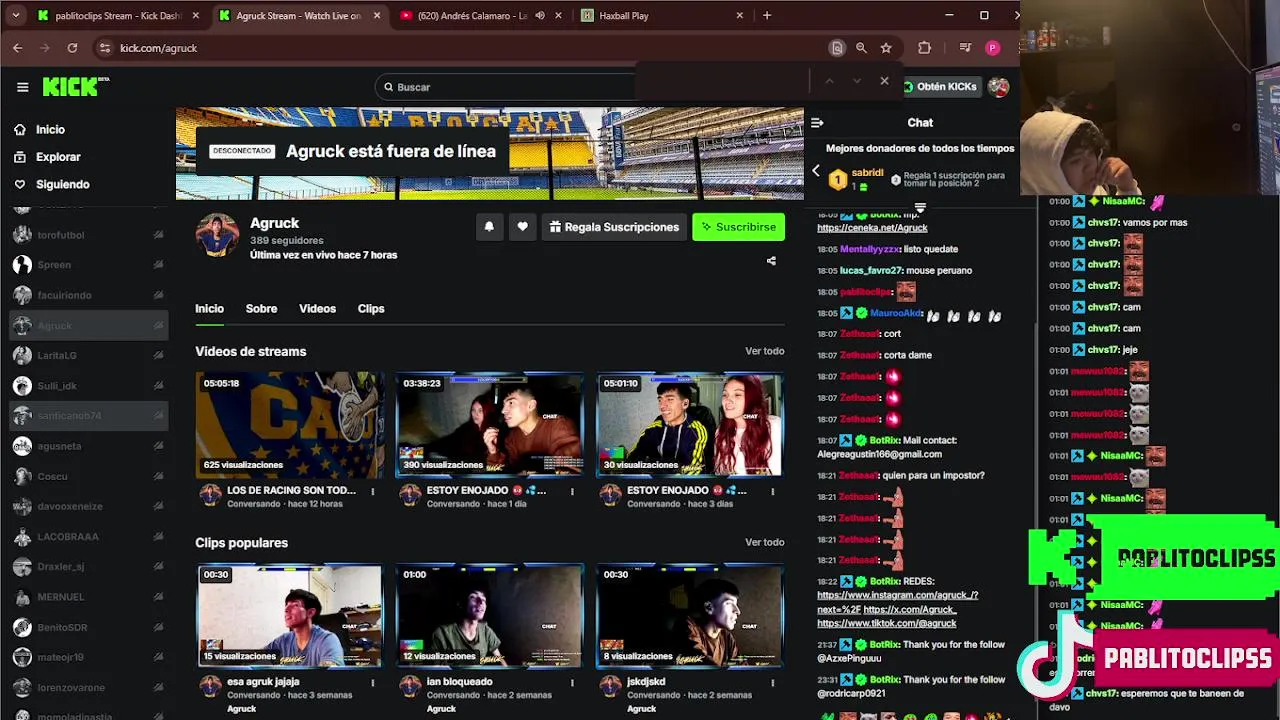The height and width of the screenshot is (720, 1280).
Task: Click the KICK logo
Action: tap(75, 87)
